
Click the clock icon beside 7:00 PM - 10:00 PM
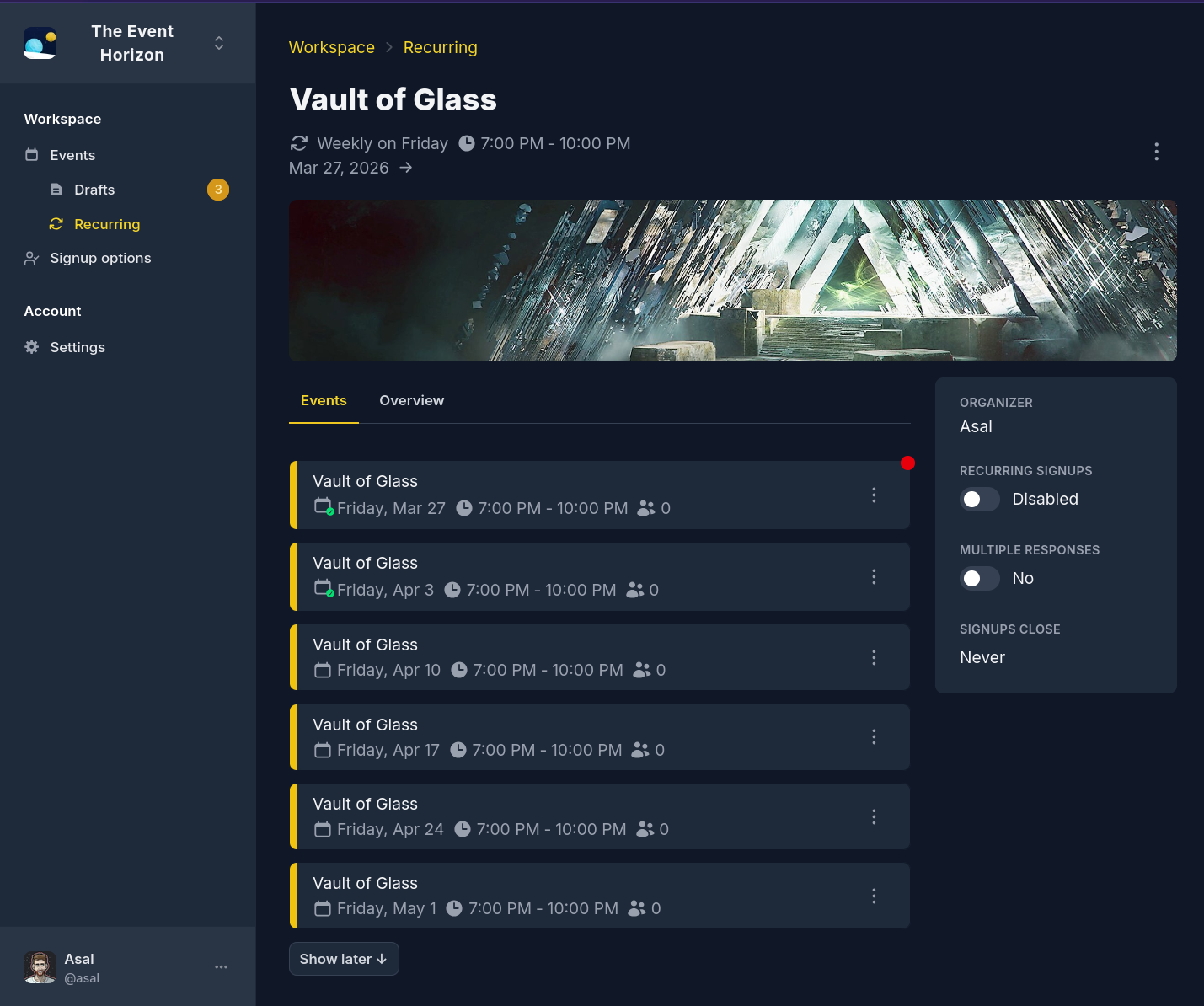click(467, 143)
